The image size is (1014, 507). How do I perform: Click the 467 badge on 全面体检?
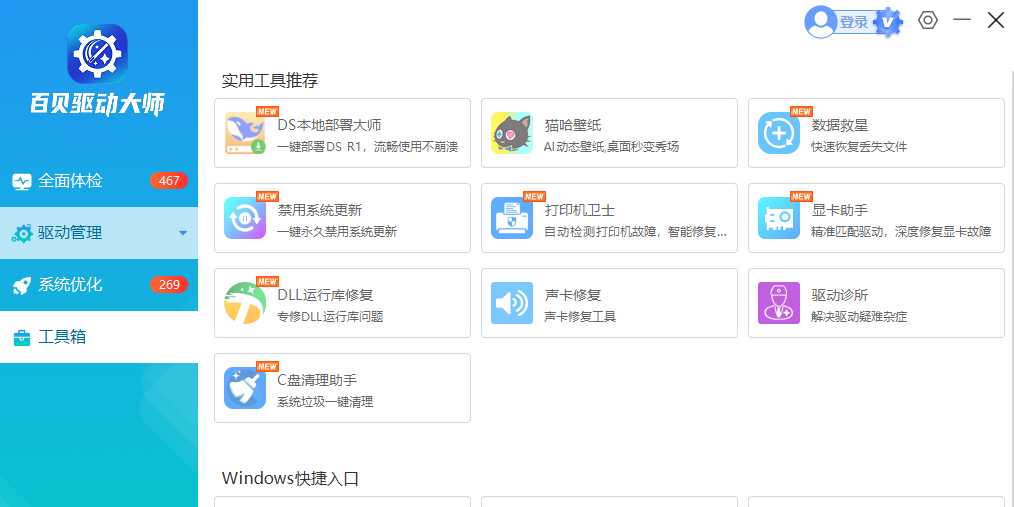169,181
